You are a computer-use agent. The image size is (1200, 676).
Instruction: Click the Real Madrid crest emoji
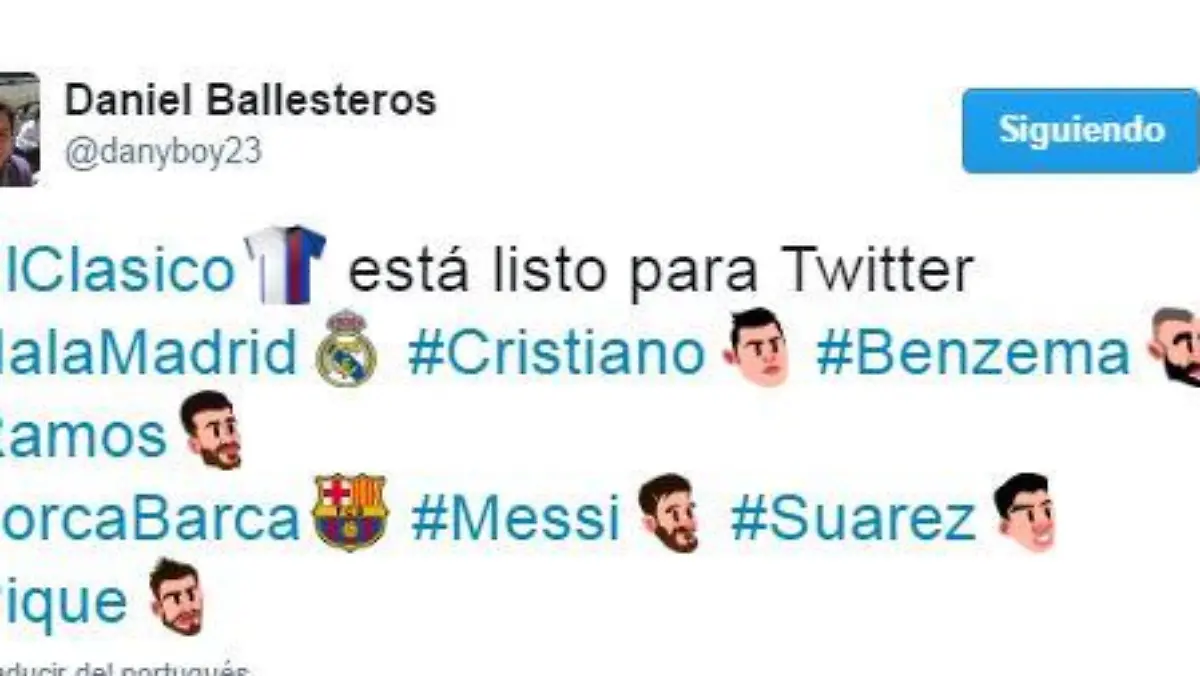pyautogui.click(x=346, y=349)
